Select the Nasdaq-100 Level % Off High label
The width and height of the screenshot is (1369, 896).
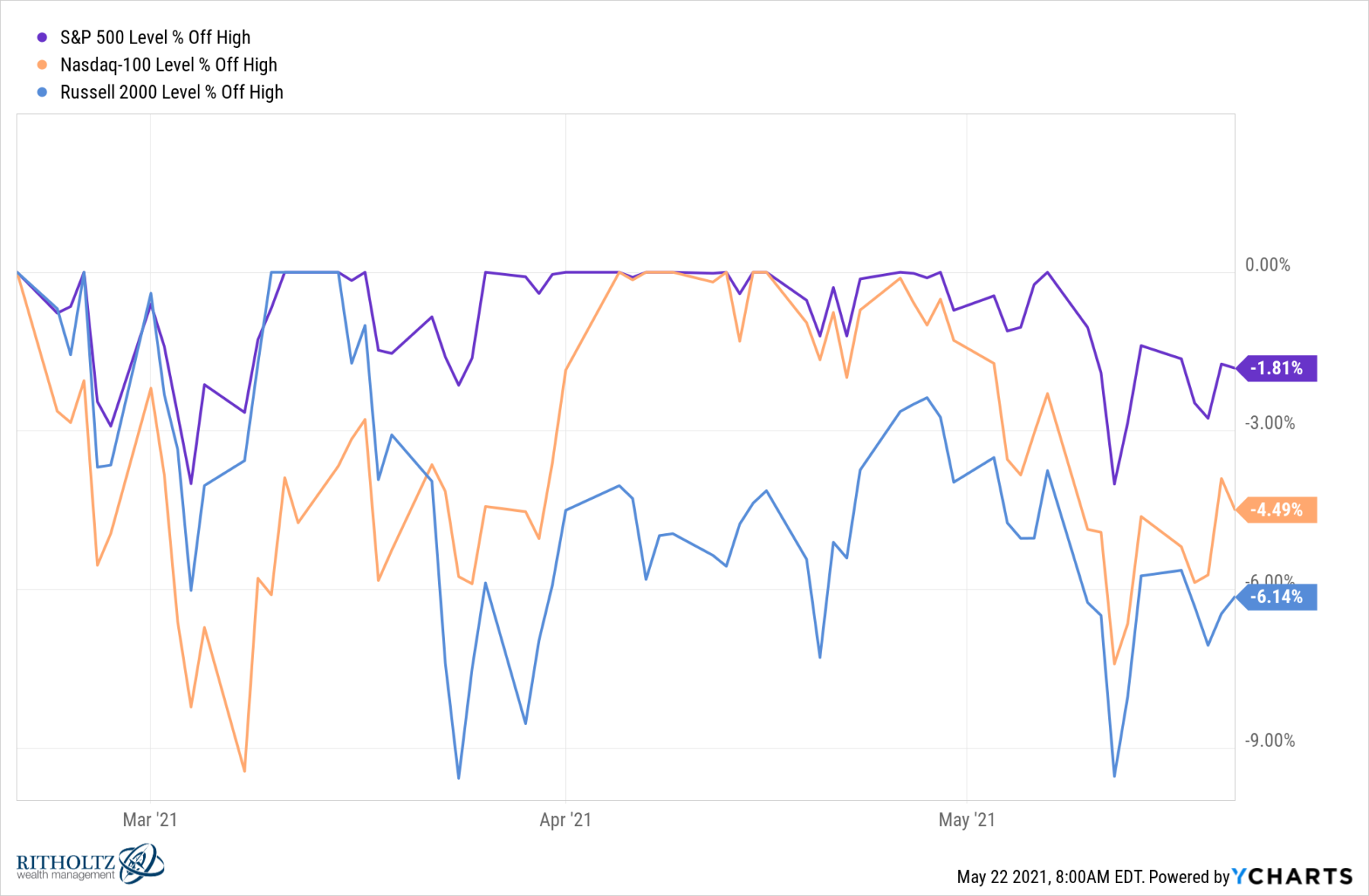[168, 65]
